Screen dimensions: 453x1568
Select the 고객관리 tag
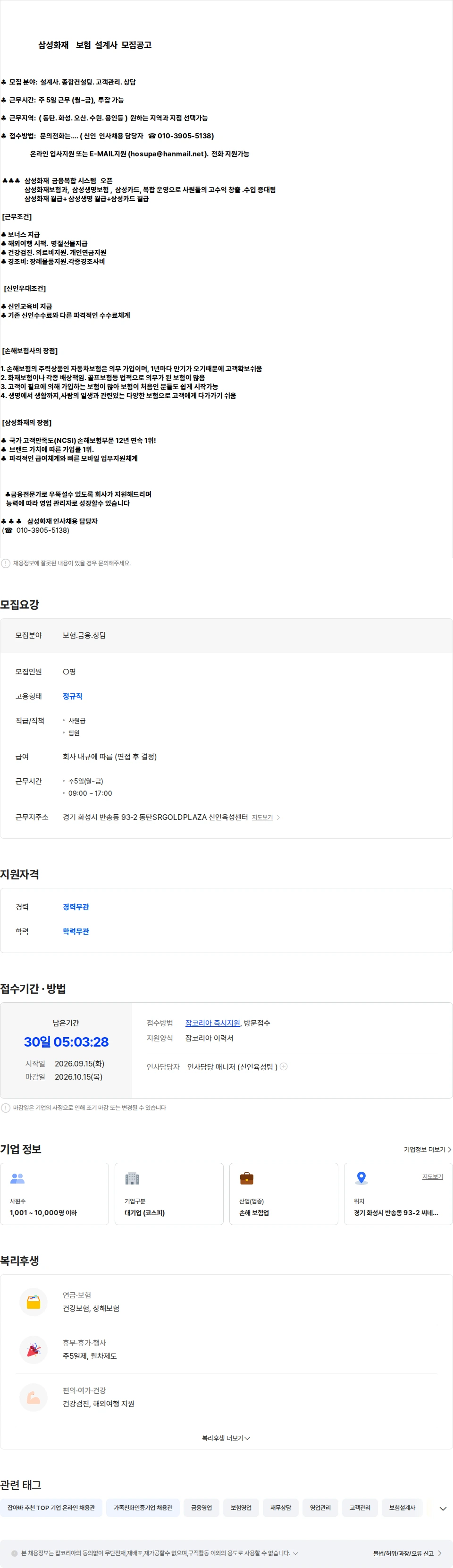[x=360, y=1508]
